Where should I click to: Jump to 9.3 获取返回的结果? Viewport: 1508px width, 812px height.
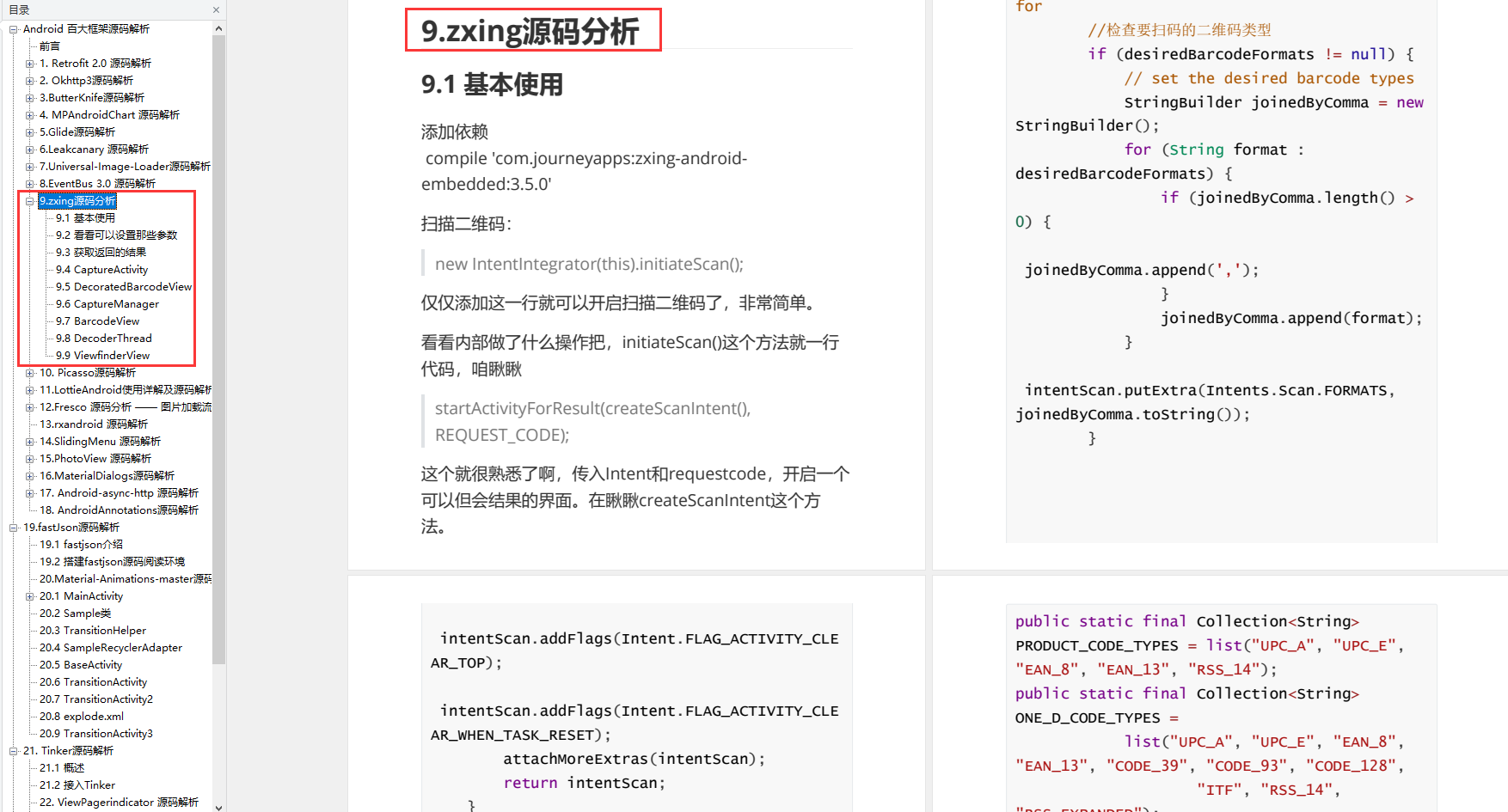[101, 253]
